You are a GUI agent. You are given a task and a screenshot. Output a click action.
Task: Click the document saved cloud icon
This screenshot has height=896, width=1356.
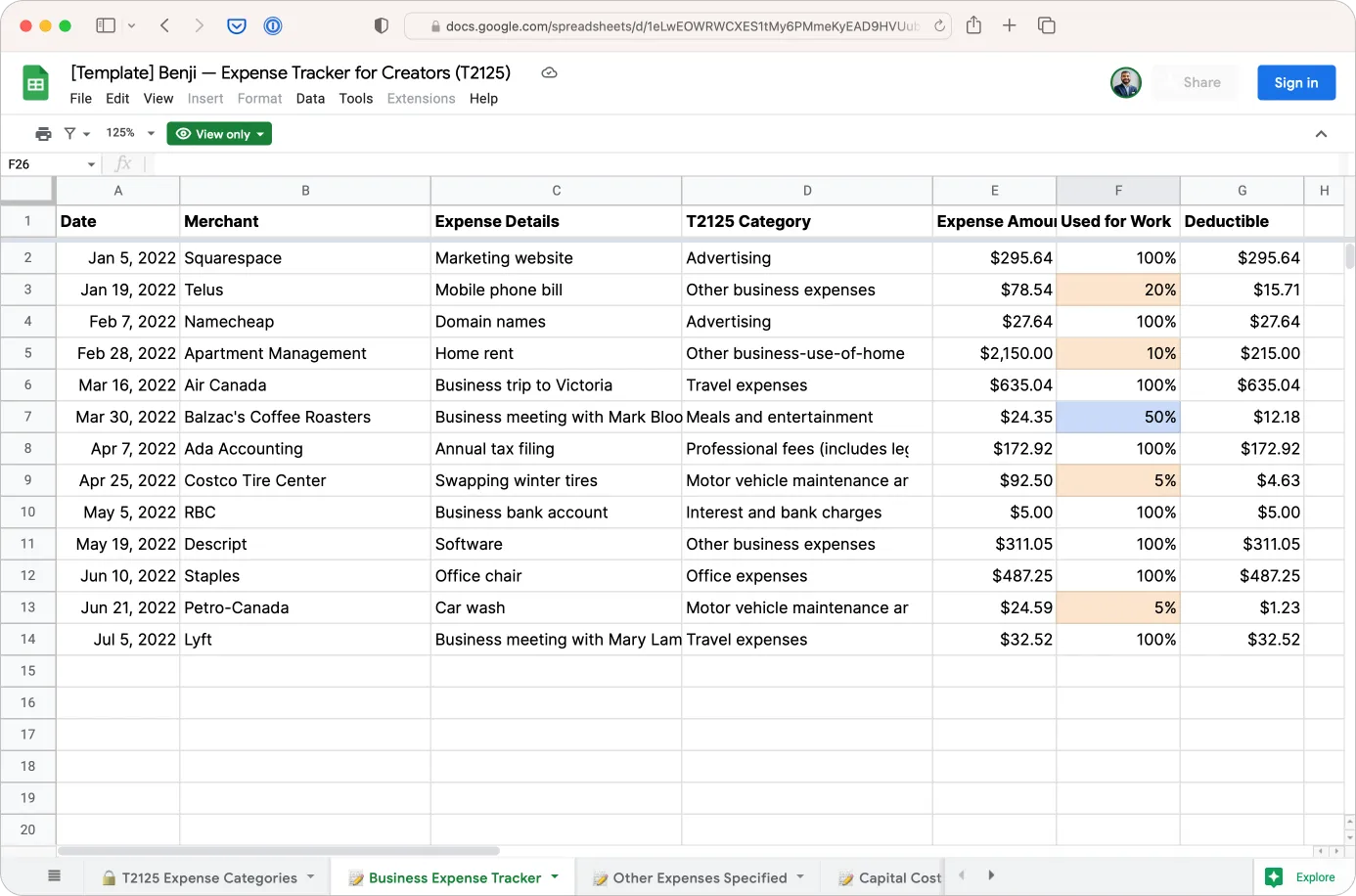pyautogui.click(x=549, y=72)
